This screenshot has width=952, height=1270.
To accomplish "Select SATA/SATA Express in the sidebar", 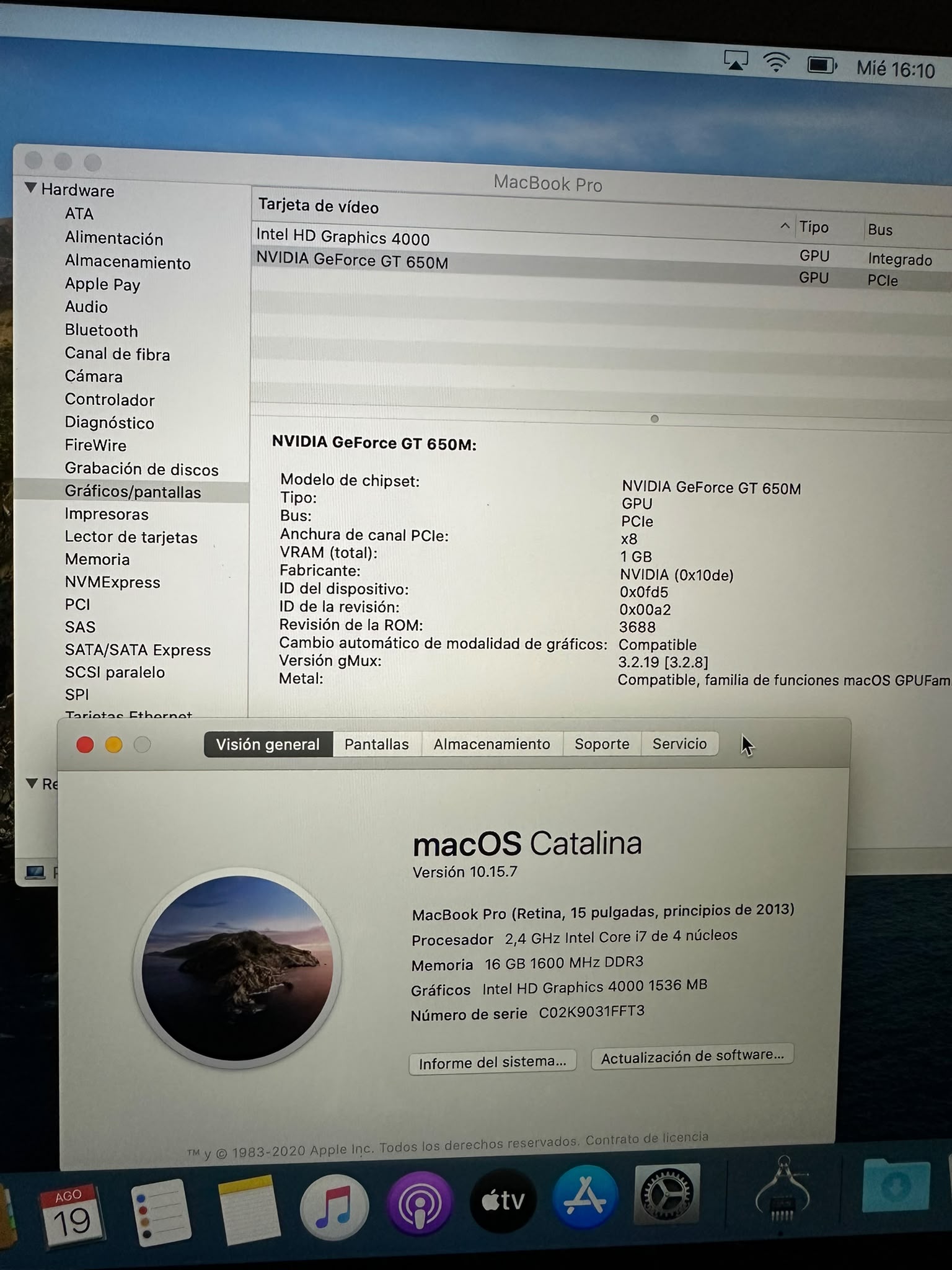I will (138, 650).
